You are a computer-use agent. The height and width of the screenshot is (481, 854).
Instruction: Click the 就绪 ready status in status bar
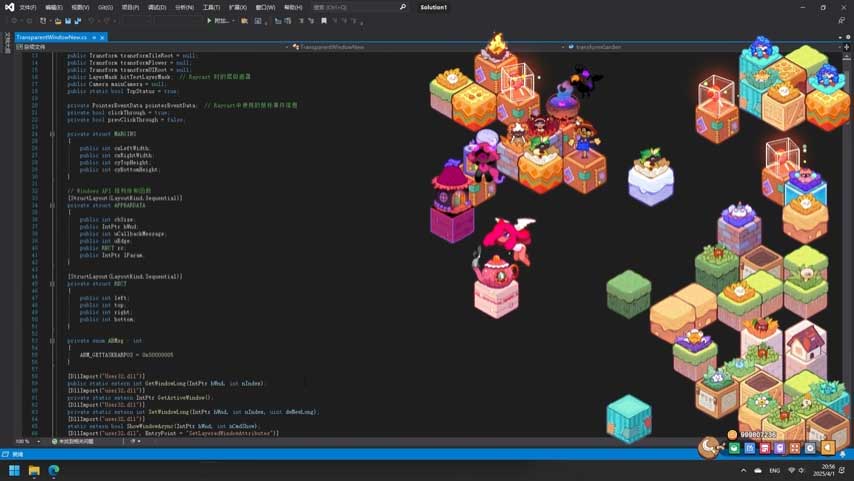coord(18,454)
